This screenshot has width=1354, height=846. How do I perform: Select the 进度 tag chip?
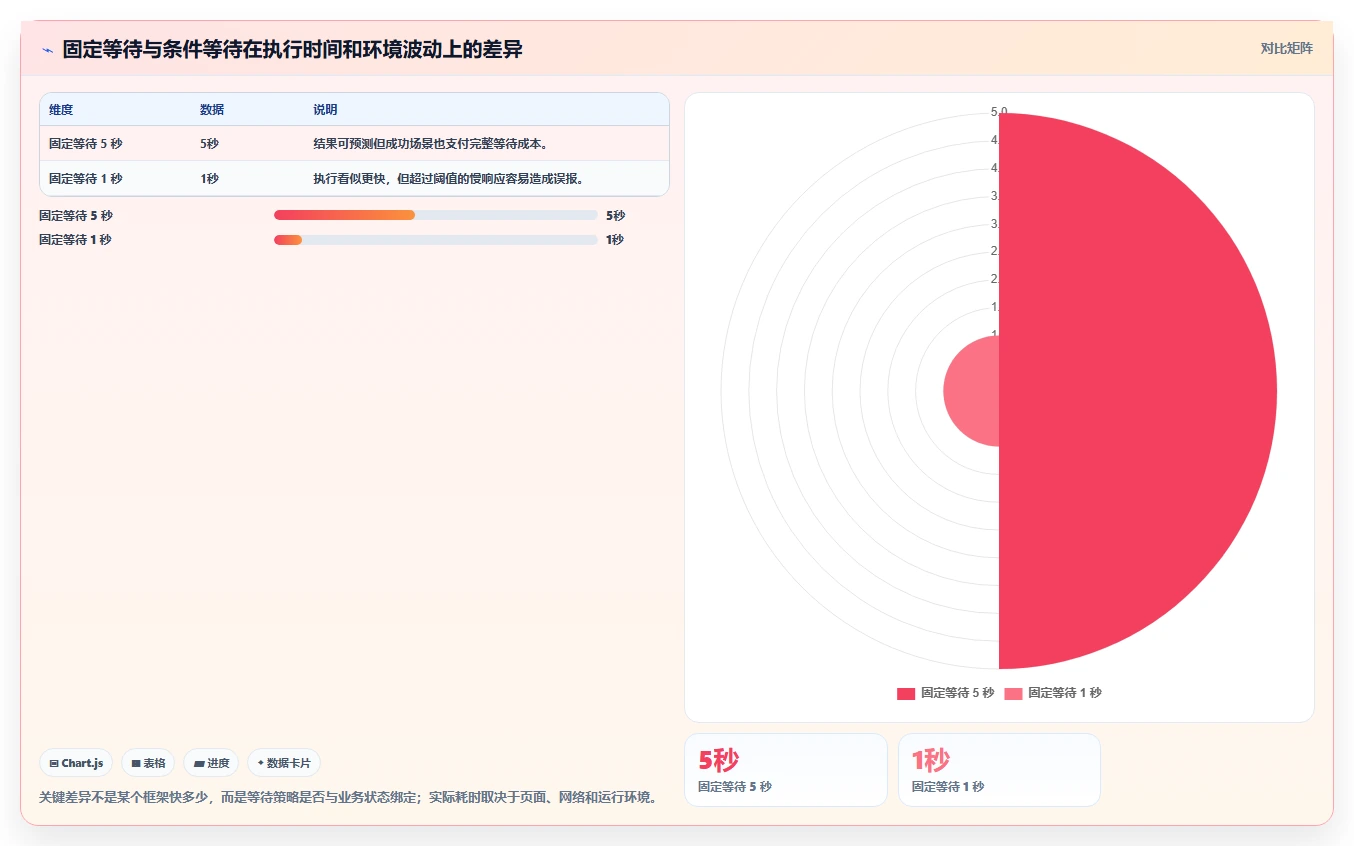(x=211, y=763)
